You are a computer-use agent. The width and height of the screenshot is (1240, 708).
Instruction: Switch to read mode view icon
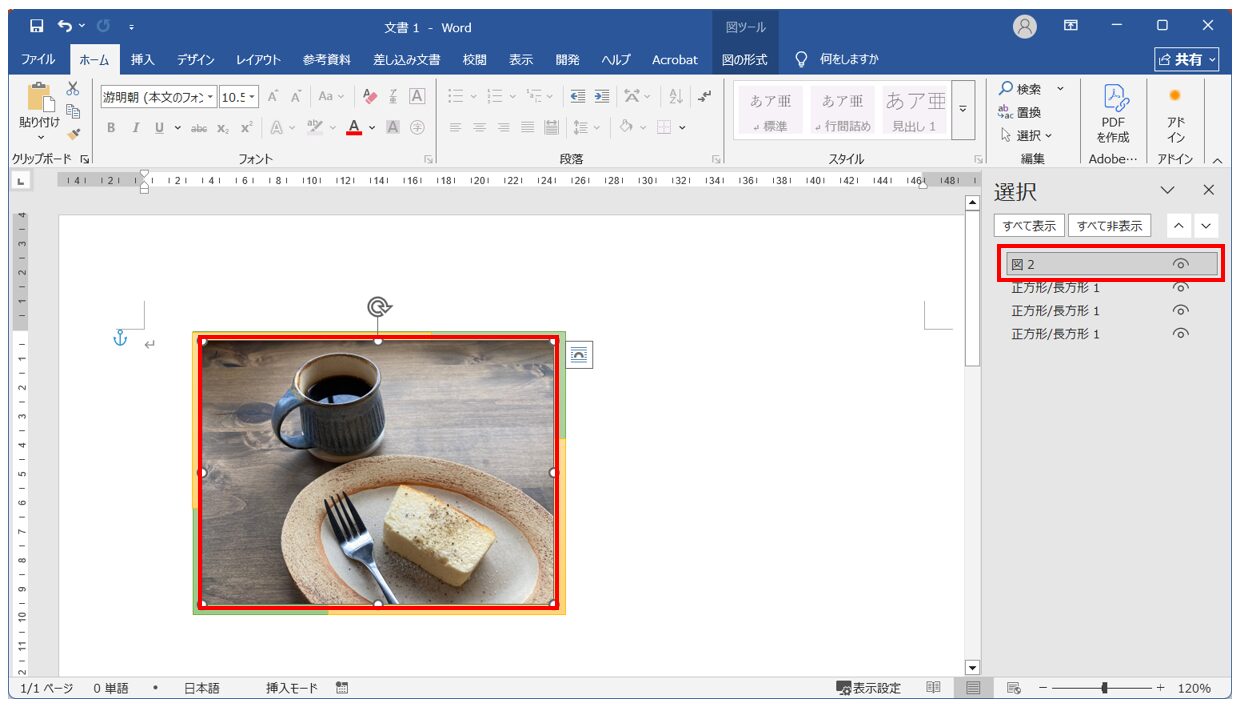pyautogui.click(x=933, y=688)
